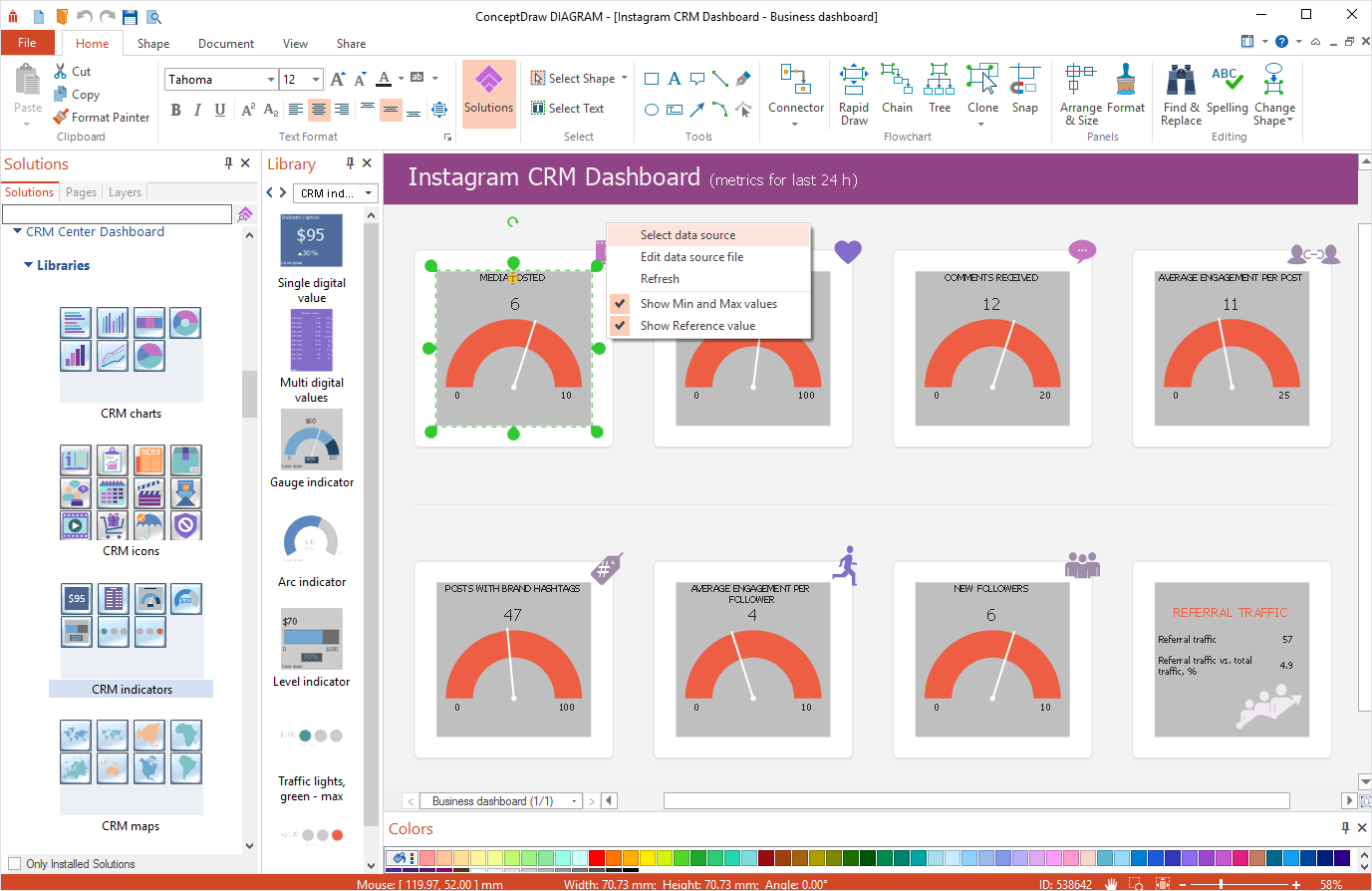Open Find & Replace

[1181, 94]
